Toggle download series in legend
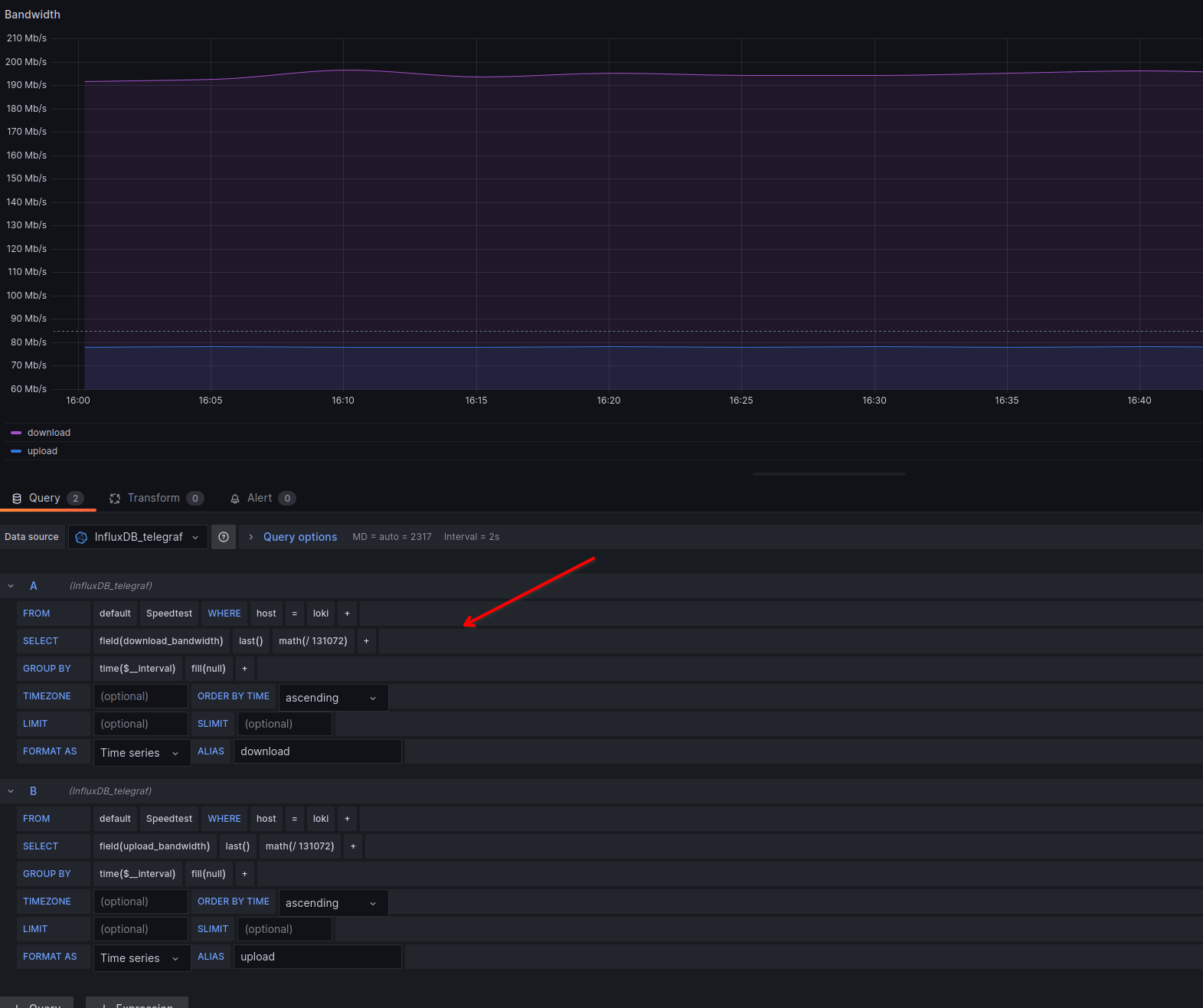 click(x=49, y=433)
